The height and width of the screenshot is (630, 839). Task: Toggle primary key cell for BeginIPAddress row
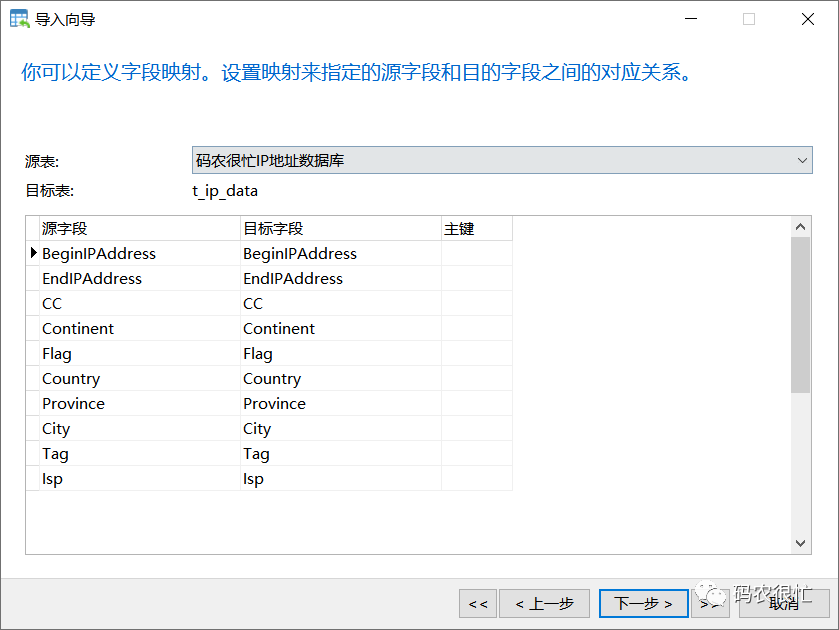tap(477, 253)
